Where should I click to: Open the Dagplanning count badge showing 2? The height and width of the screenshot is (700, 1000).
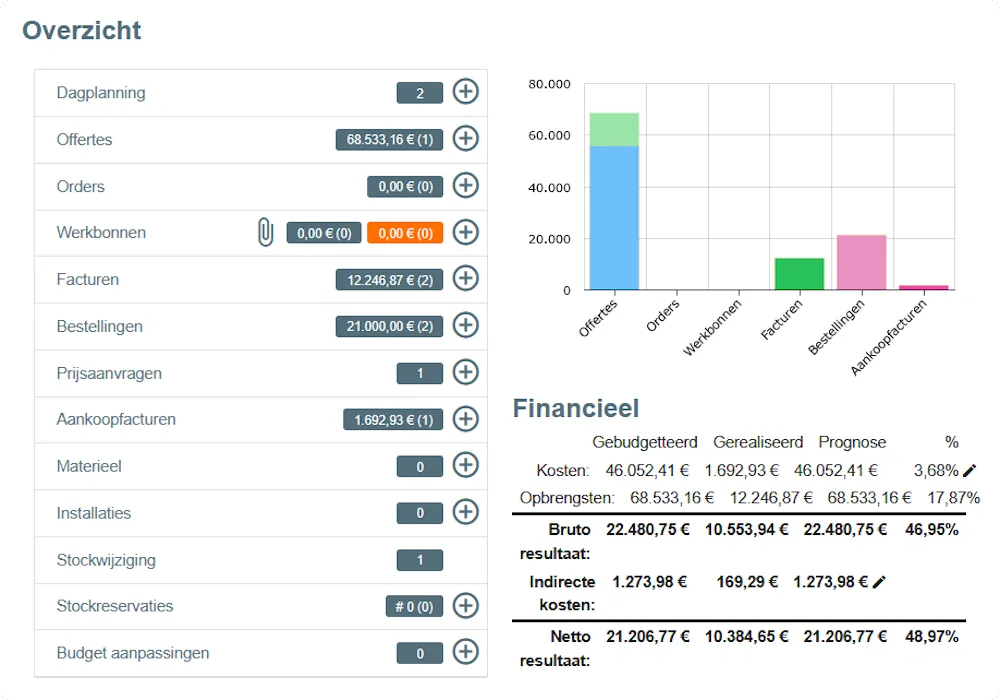[x=420, y=93]
